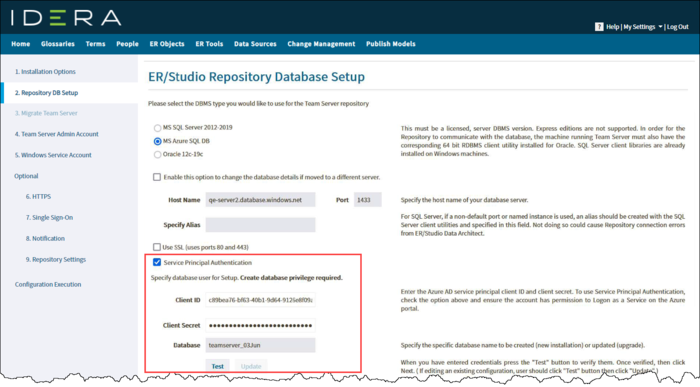This screenshot has height=387, width=700.
Task: Go to the Home menu
Action: coord(21,44)
